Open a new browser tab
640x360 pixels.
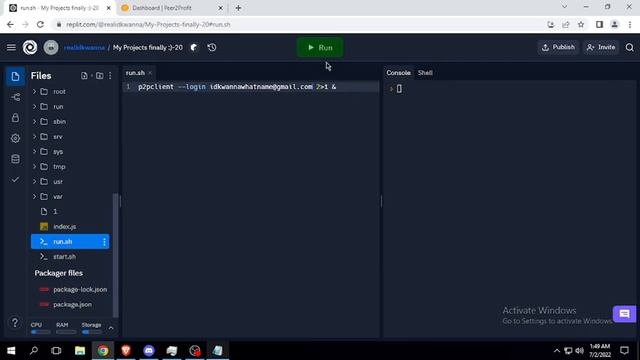(x=238, y=8)
